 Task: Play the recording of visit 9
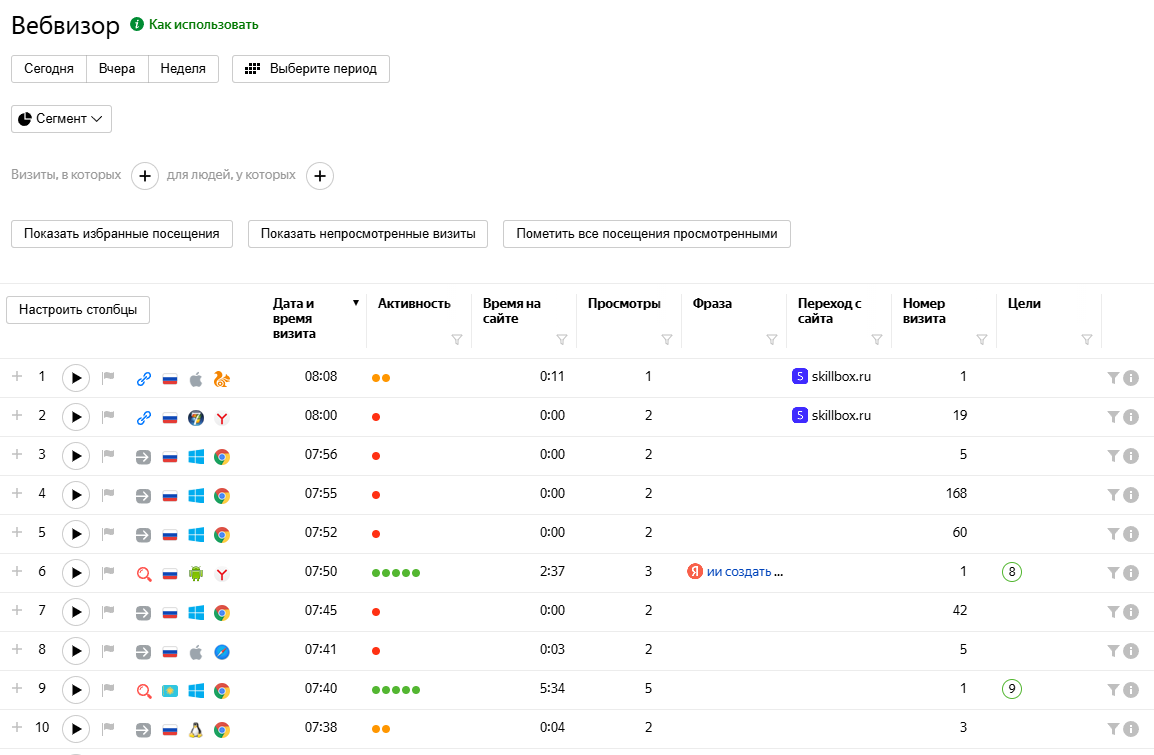click(x=76, y=690)
